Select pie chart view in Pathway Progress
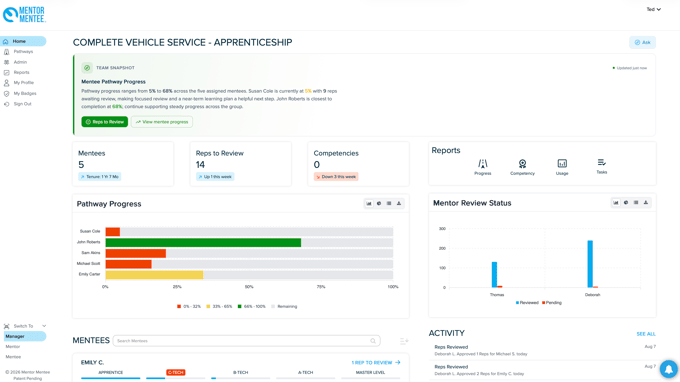Screen dimensions: 680x382 [x=379, y=203]
